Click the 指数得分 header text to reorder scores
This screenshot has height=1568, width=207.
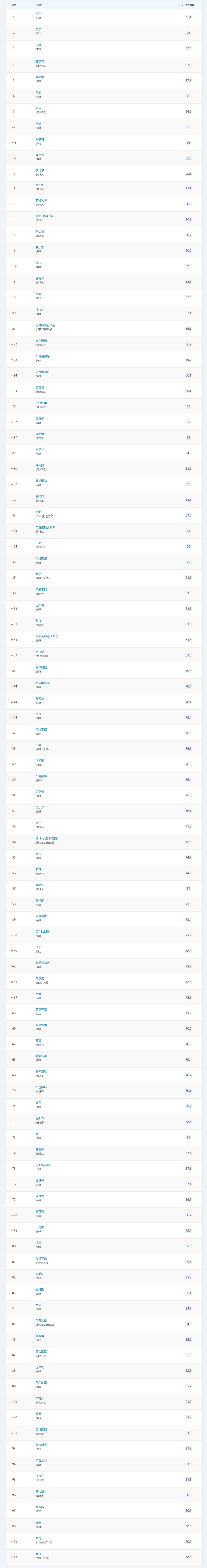(x=189, y=4)
